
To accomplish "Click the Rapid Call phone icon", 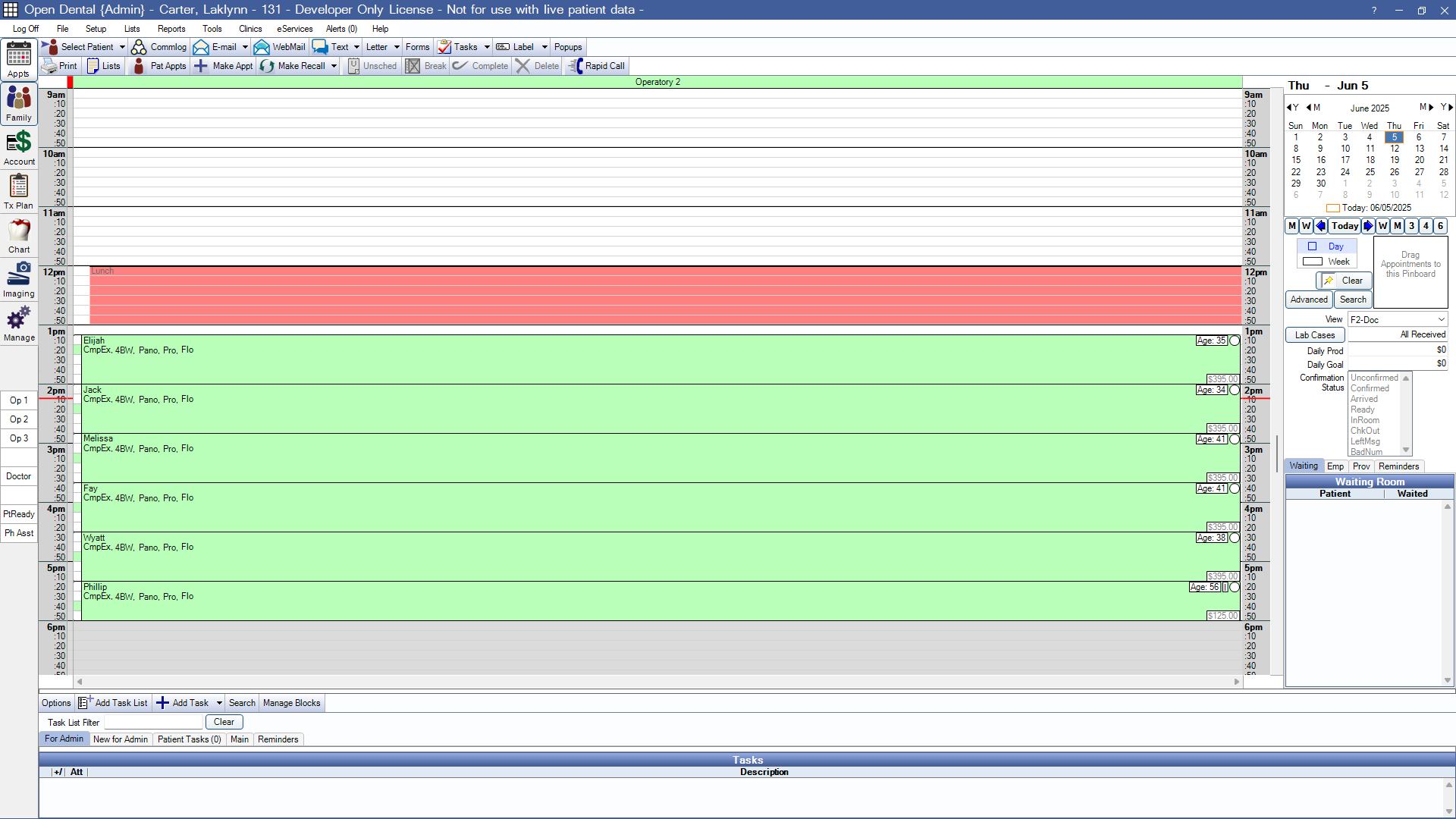I will coord(576,66).
